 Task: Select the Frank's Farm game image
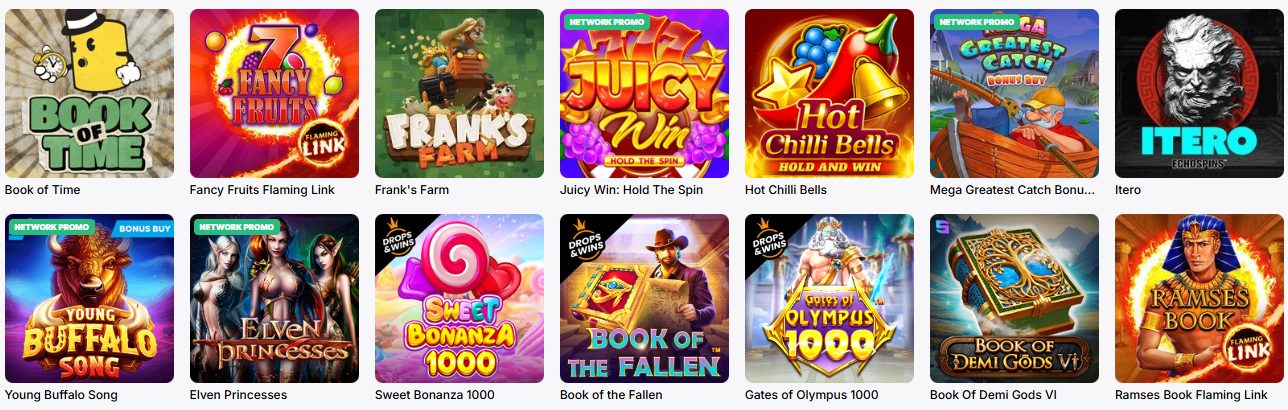459,93
